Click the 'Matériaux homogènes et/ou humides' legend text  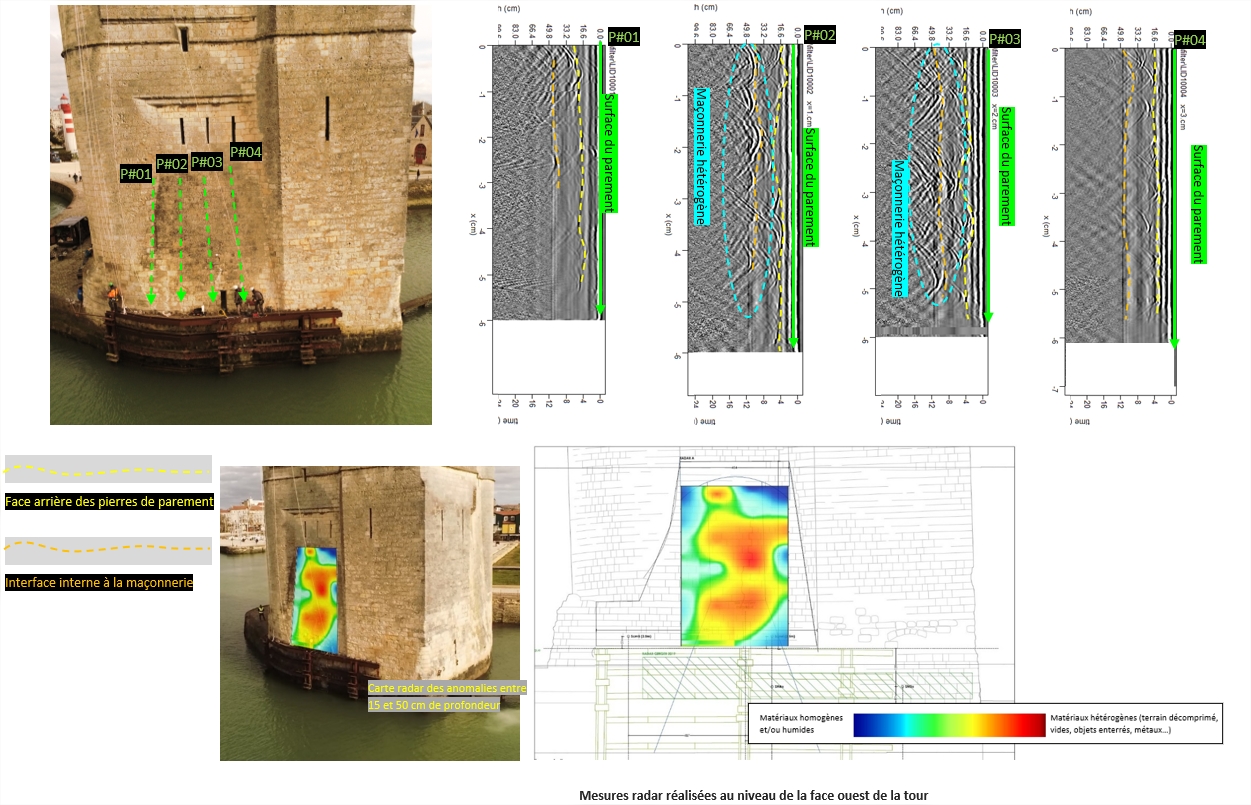(801, 724)
